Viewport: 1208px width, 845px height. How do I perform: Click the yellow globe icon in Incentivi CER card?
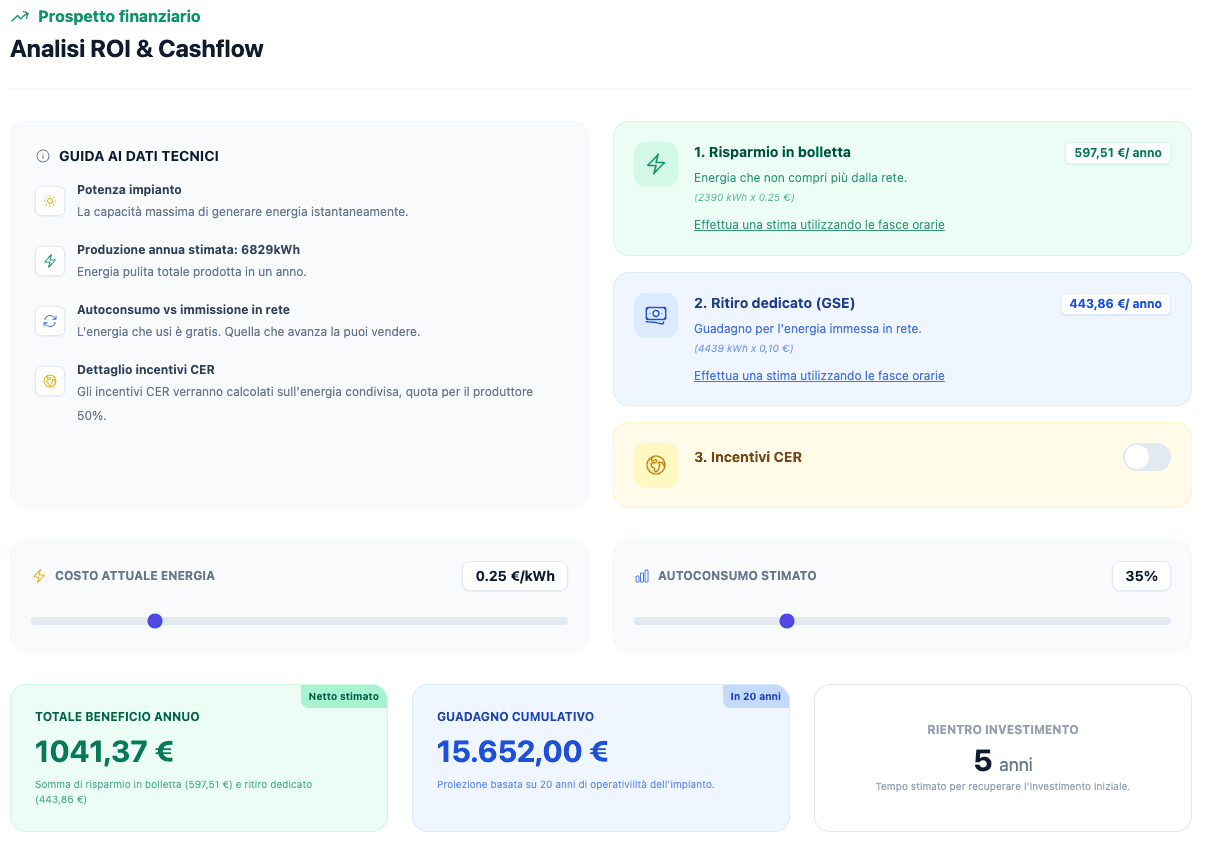click(656, 465)
